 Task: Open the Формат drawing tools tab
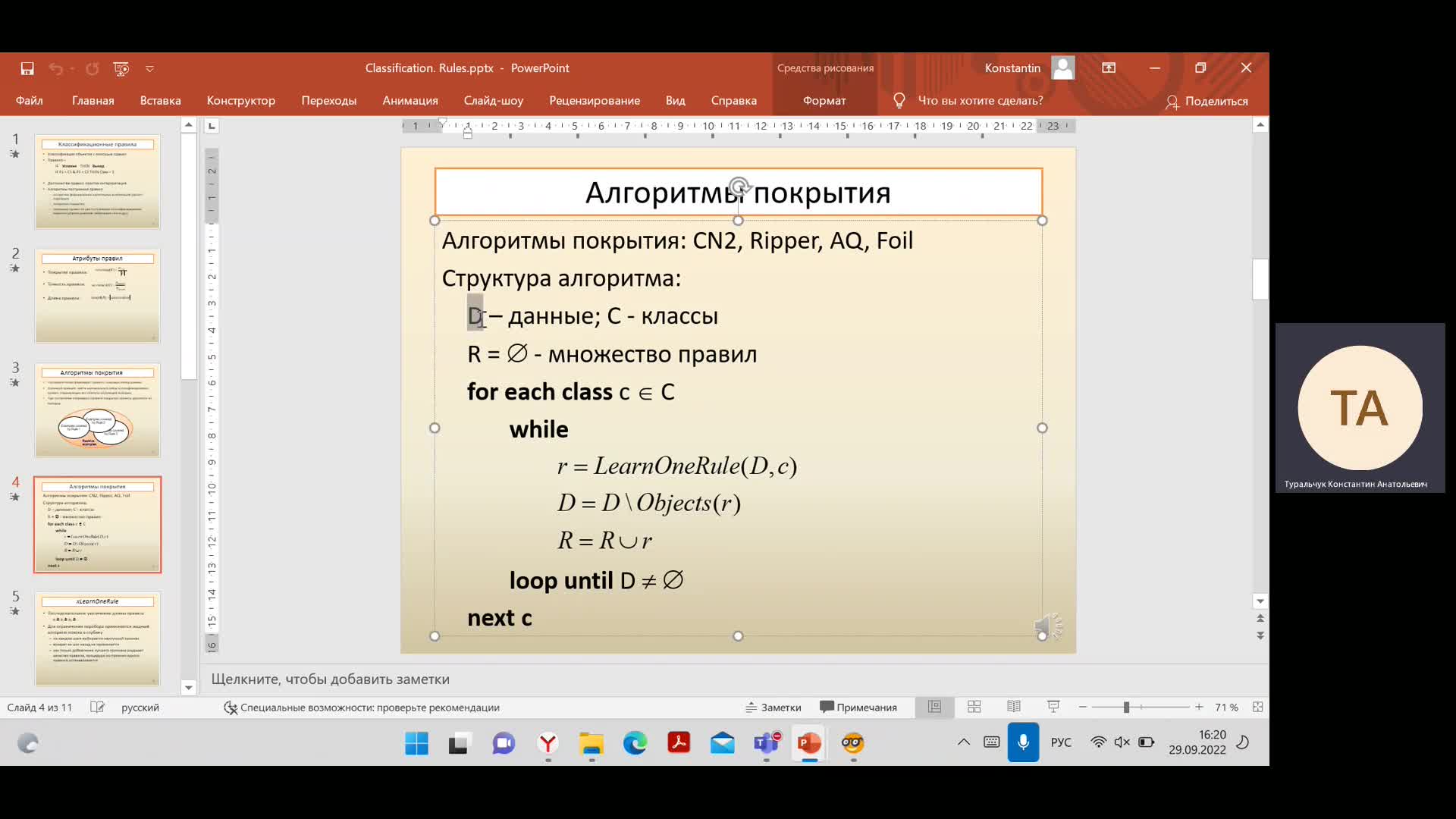(824, 100)
